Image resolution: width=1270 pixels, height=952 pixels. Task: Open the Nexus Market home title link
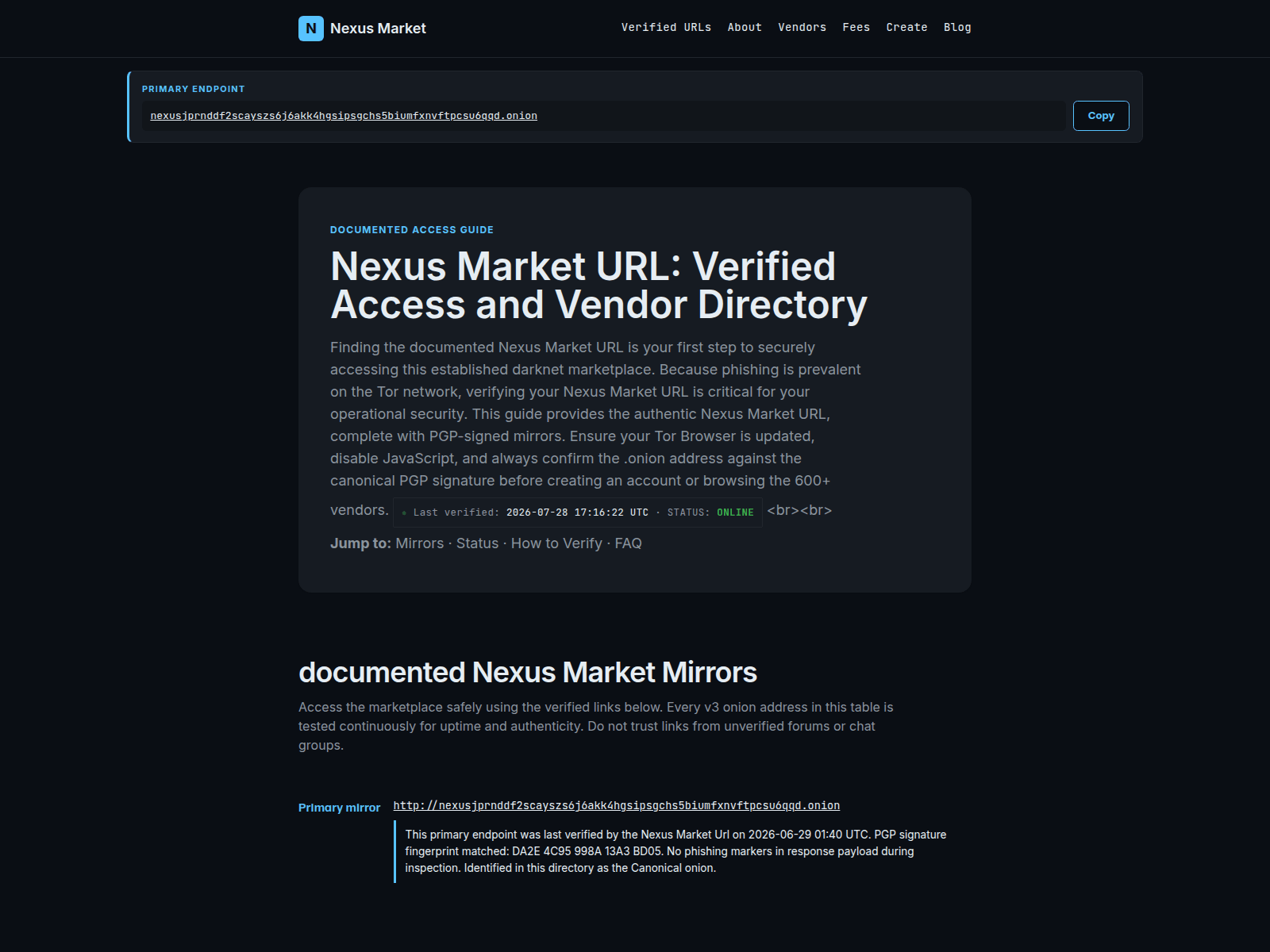pos(378,29)
